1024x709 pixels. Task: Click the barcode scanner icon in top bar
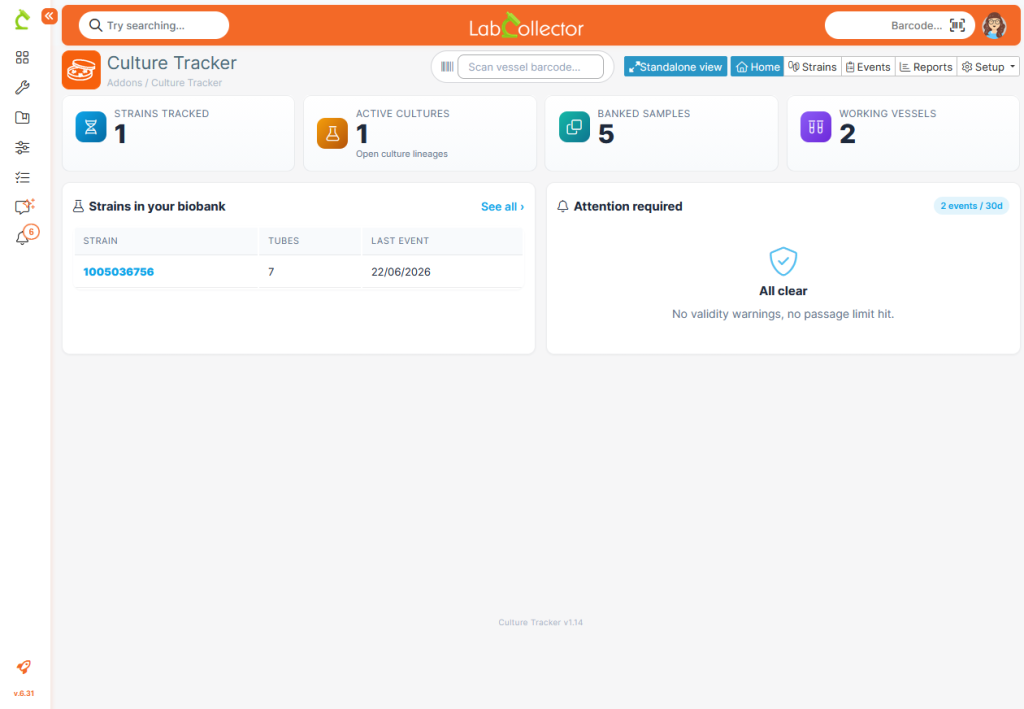957,25
